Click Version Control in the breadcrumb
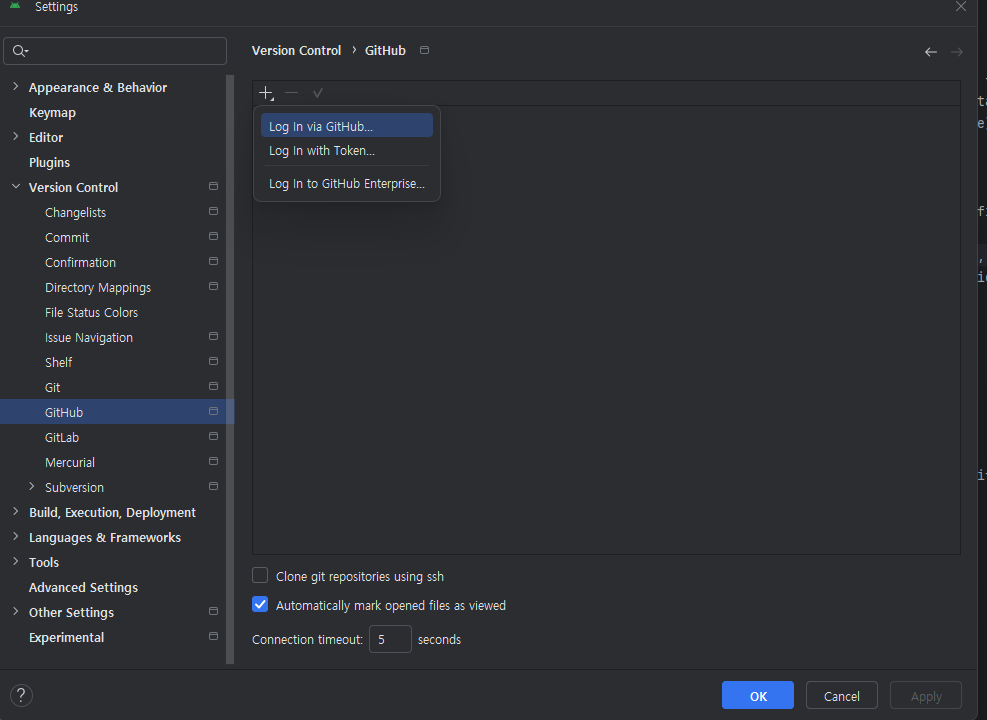 click(296, 50)
